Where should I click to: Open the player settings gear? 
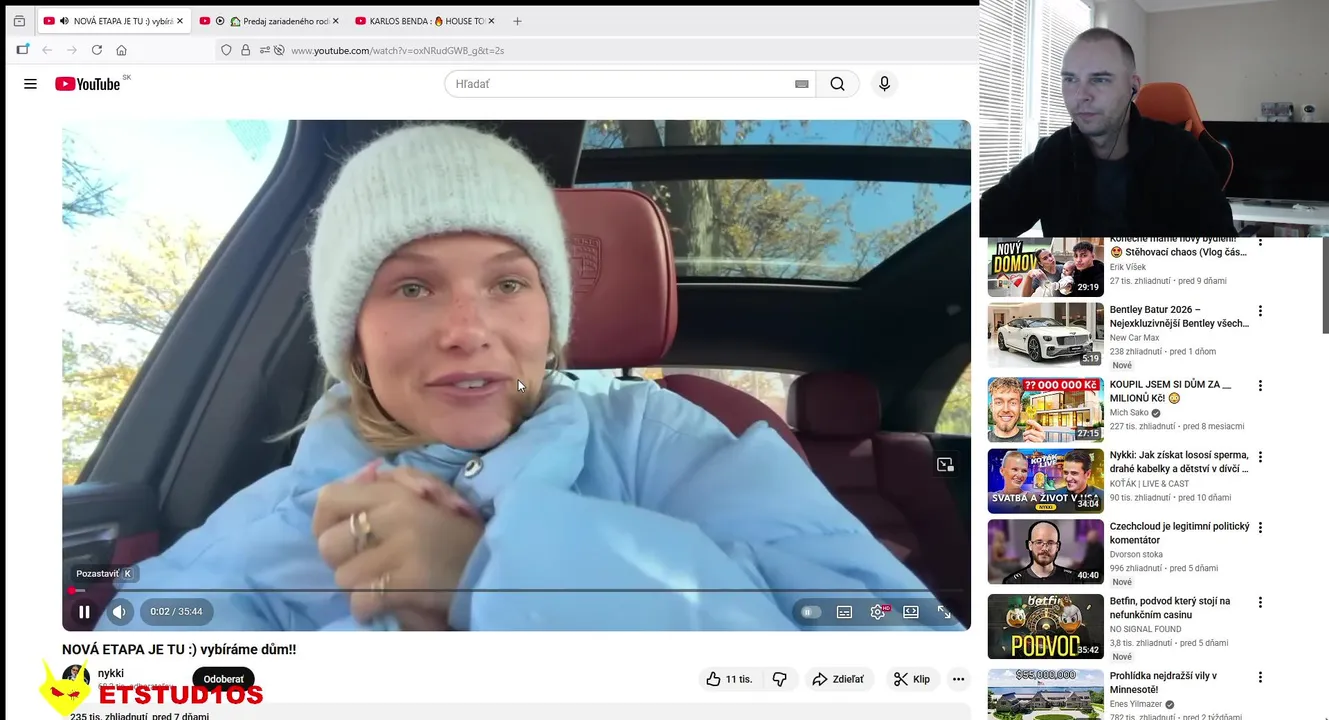pyautogui.click(x=878, y=612)
